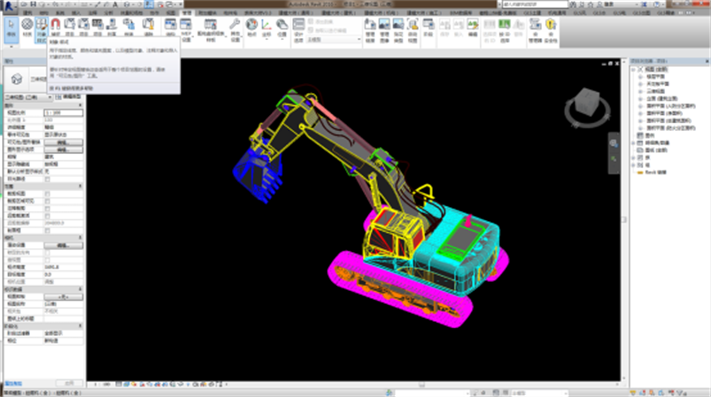Switch to the Manage ribbon tab
The height and width of the screenshot is (397, 711).
(x=187, y=13)
